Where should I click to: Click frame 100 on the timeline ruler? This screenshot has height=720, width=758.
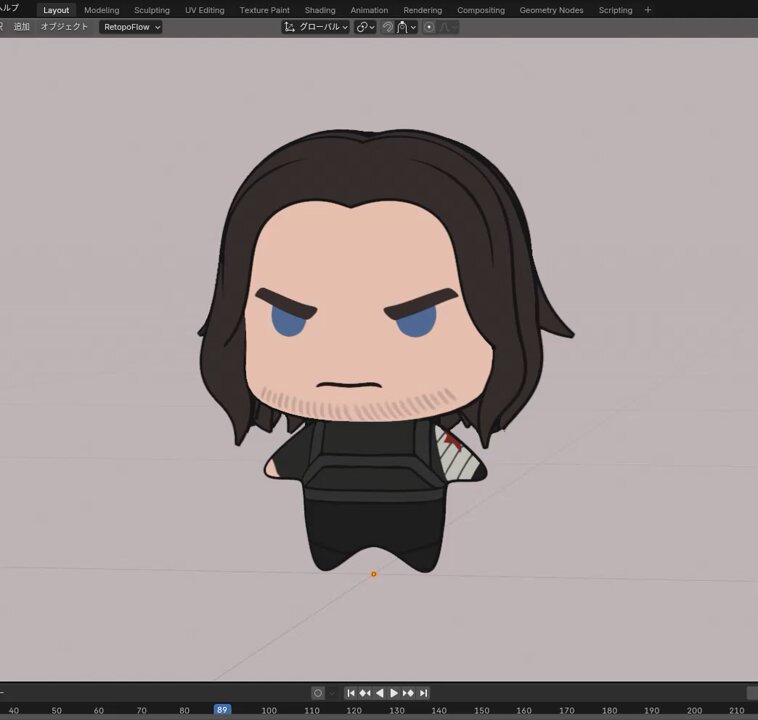click(269, 710)
